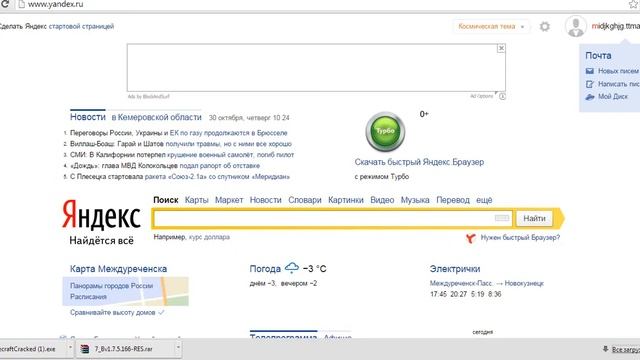Open menu arrow for the rar download
Screen dimensions: 640x360
click(178, 349)
